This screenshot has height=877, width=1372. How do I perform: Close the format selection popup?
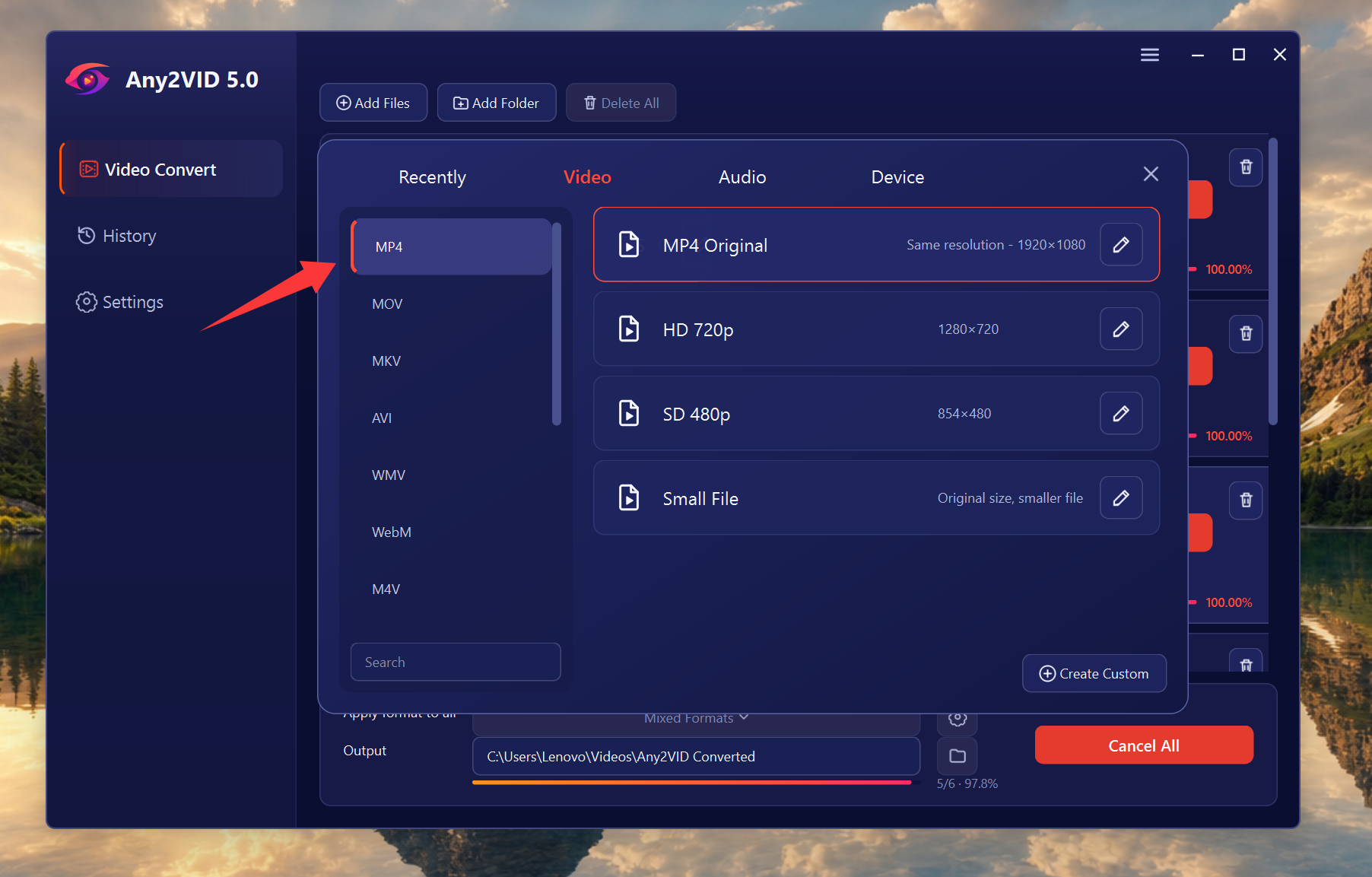pyautogui.click(x=1151, y=174)
